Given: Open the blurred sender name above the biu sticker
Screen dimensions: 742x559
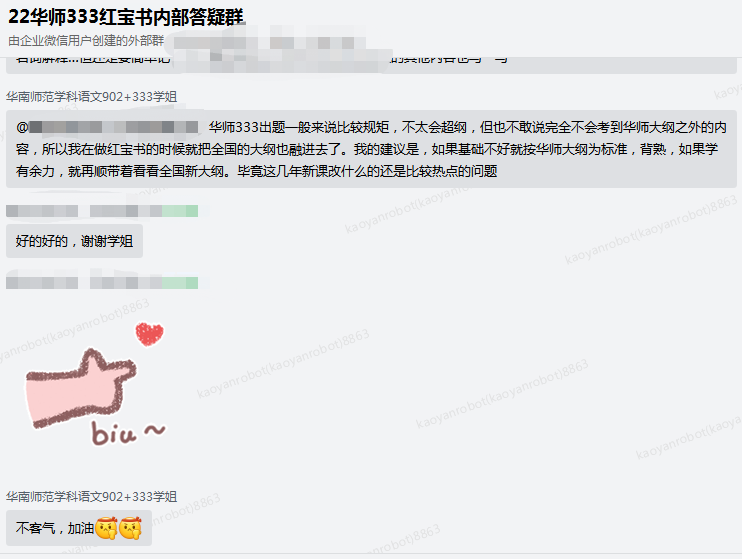Looking at the screenshot, I should coord(42,283).
